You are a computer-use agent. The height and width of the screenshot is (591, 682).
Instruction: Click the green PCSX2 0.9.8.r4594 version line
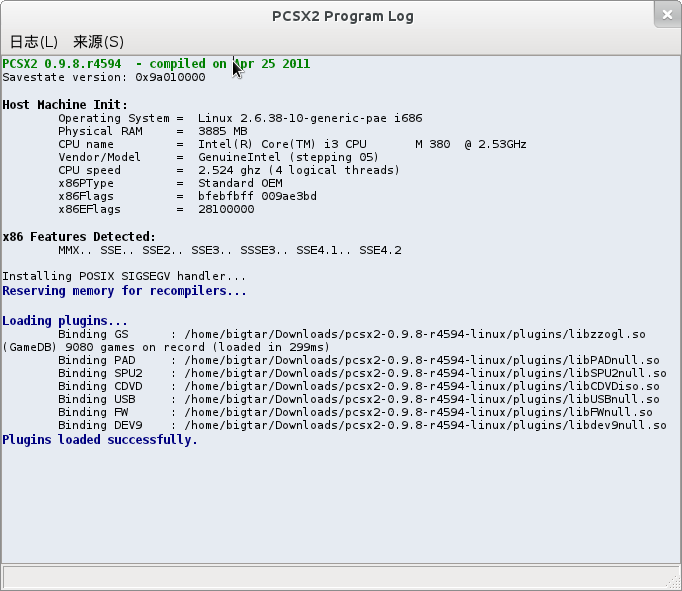(156, 64)
